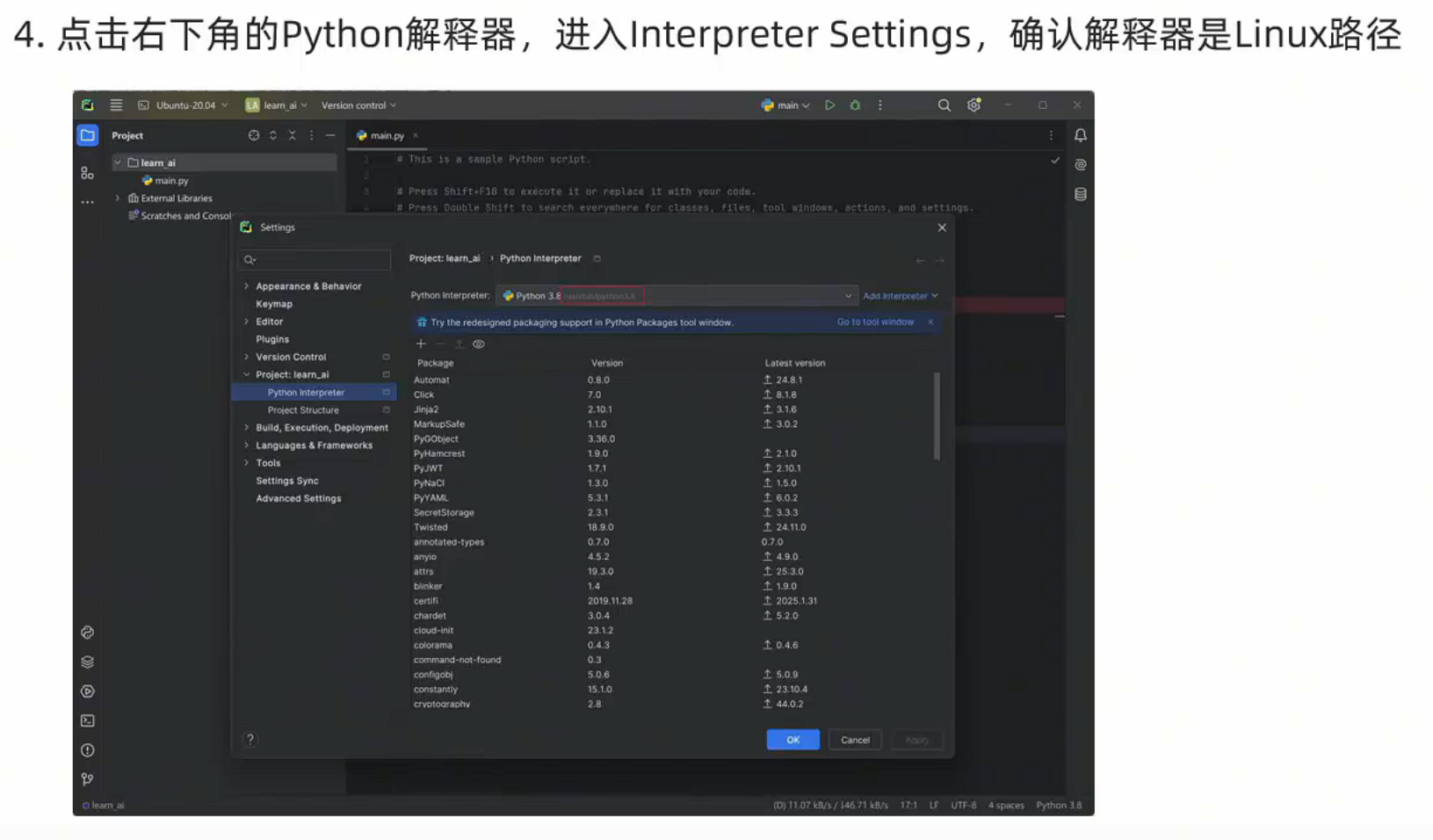Open Problems tool window icon

(87, 750)
